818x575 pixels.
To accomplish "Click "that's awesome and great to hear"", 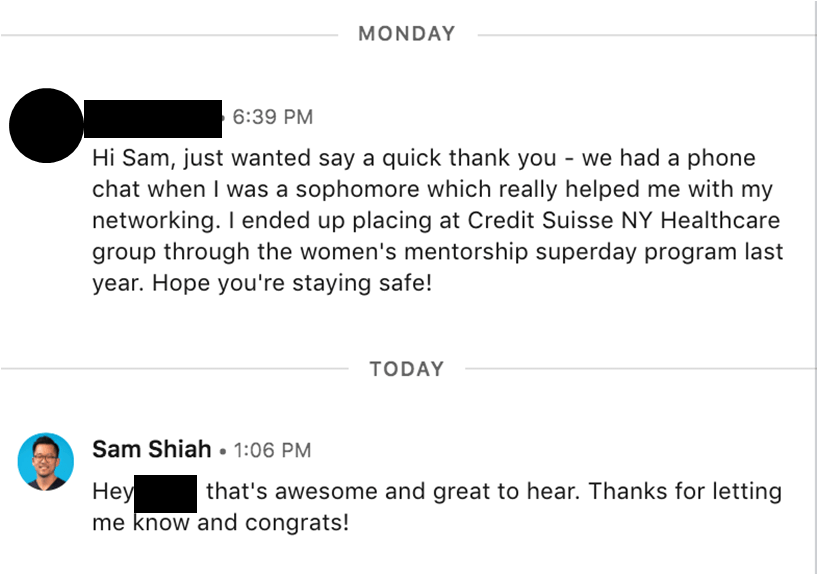I will [393, 492].
